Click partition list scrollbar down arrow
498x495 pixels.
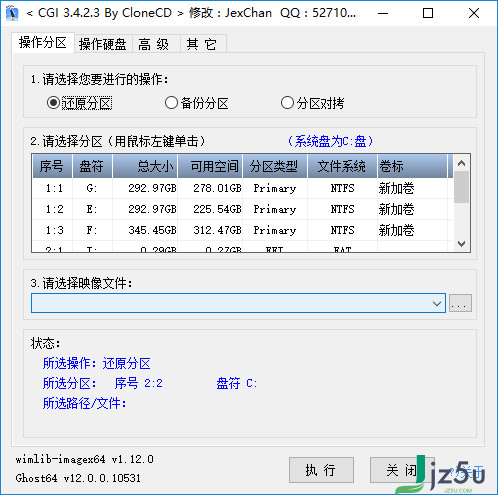click(x=461, y=243)
